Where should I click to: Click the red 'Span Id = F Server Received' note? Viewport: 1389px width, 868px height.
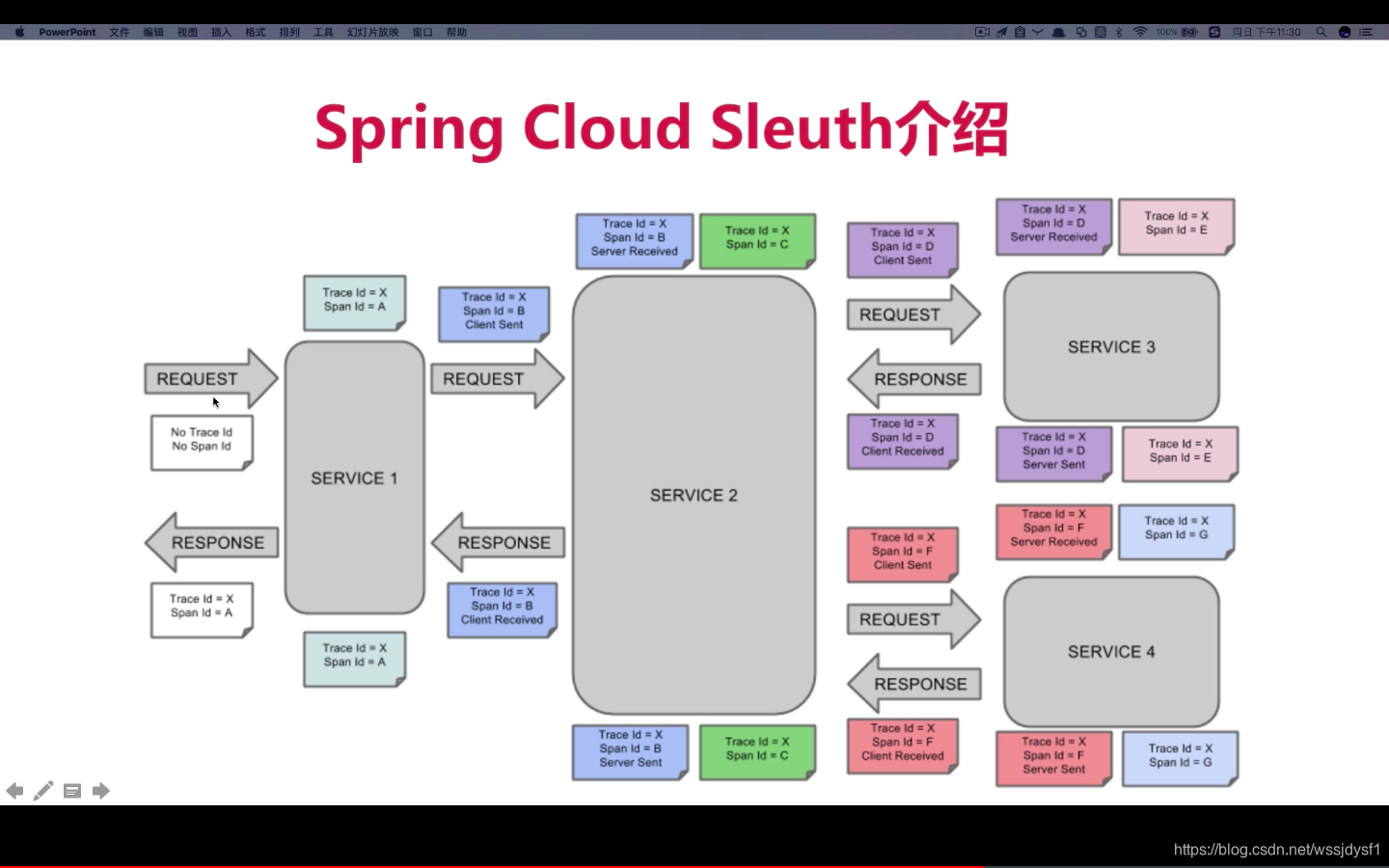(1053, 531)
